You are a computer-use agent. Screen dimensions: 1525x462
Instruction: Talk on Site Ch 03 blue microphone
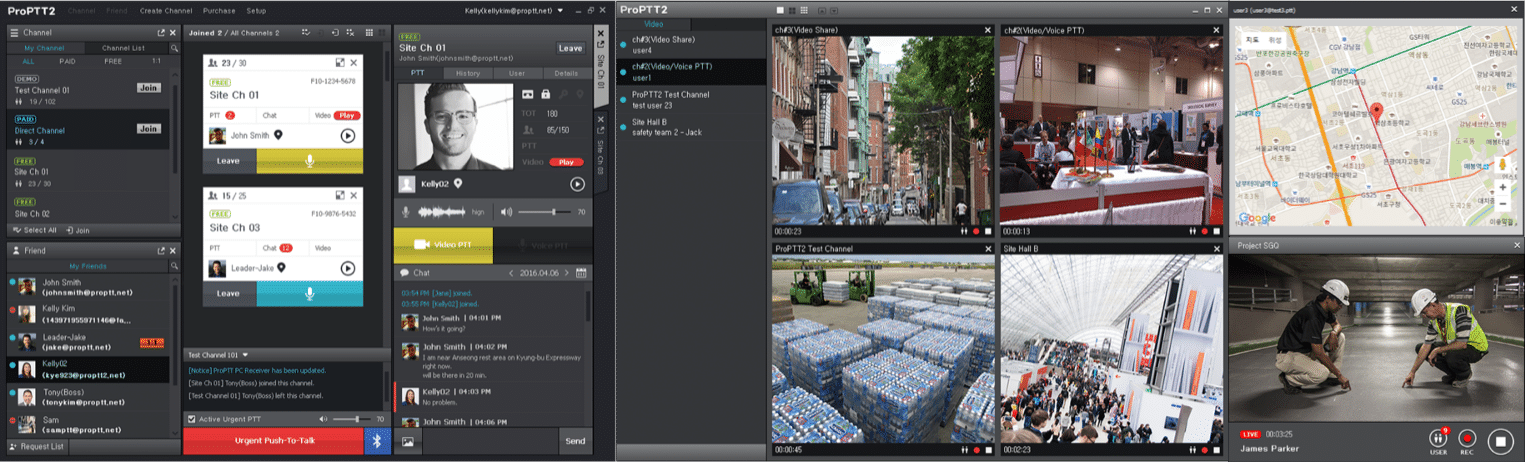coord(310,293)
